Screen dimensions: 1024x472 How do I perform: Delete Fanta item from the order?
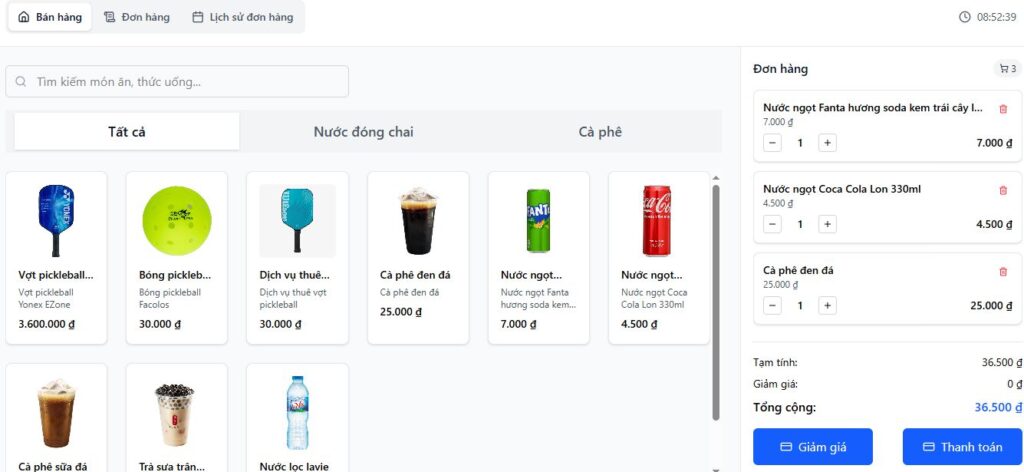point(1003,108)
